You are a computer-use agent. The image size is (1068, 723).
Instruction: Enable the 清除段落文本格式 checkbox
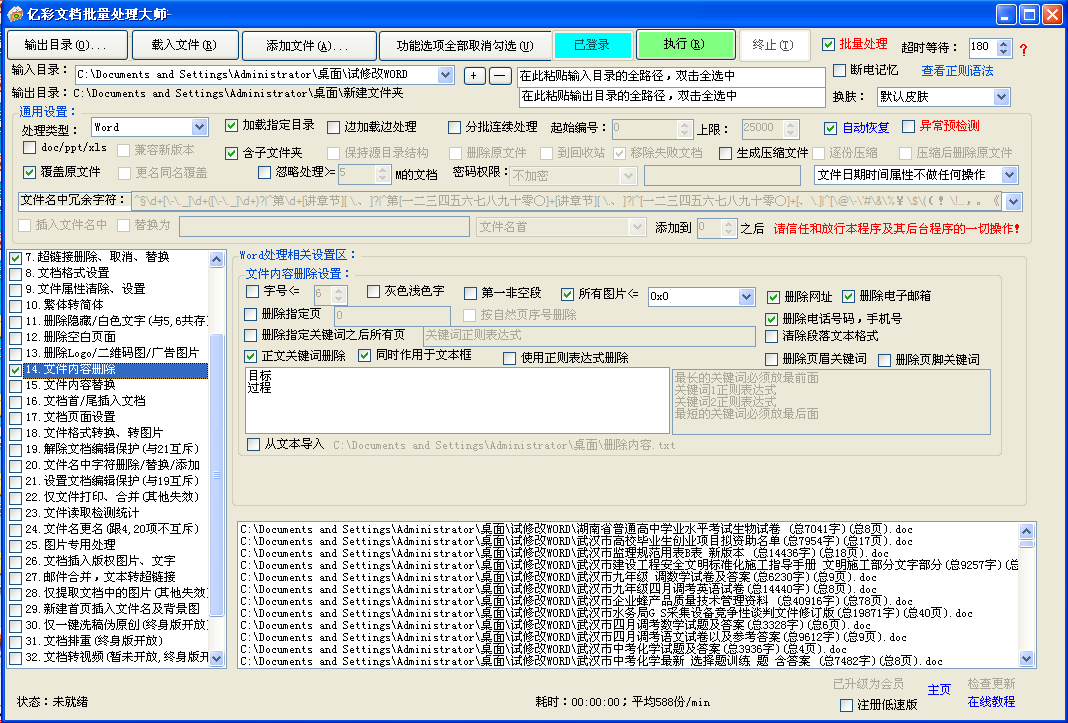click(771, 337)
